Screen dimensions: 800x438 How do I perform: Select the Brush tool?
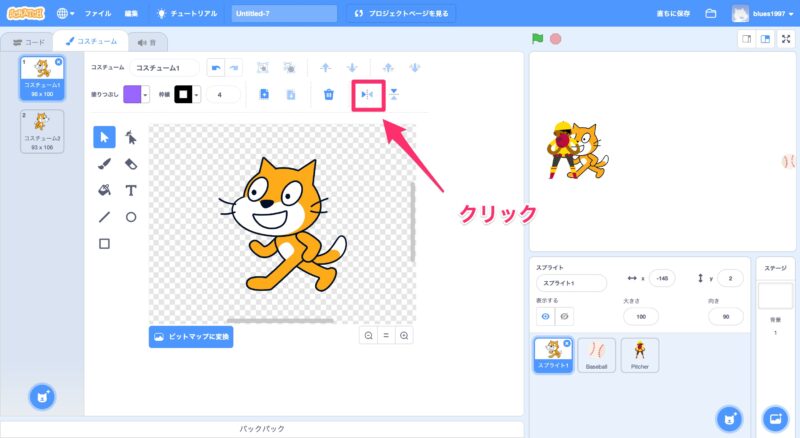[104, 163]
